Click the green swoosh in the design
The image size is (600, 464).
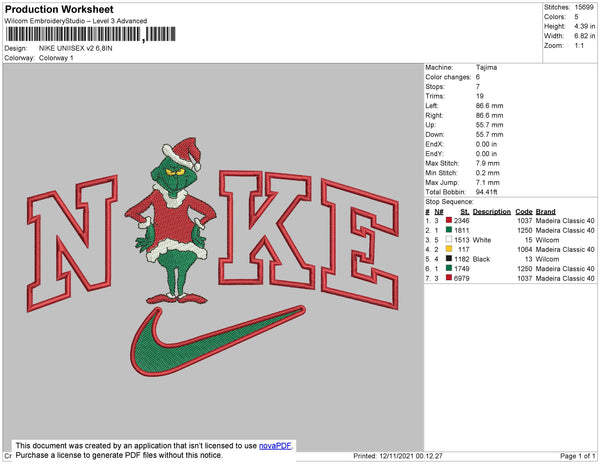point(217,341)
